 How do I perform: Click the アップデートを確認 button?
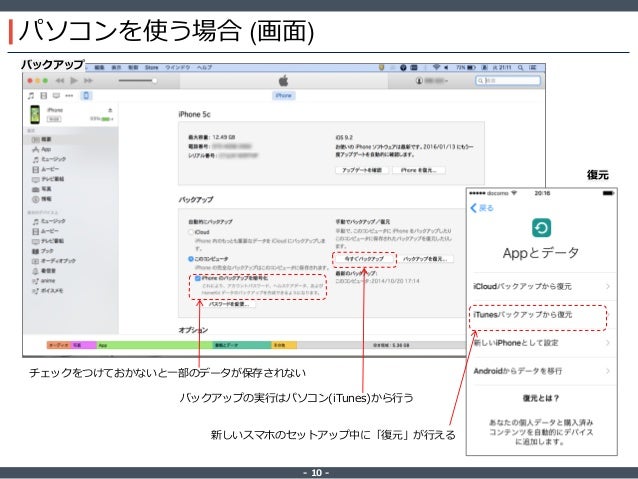(362, 170)
